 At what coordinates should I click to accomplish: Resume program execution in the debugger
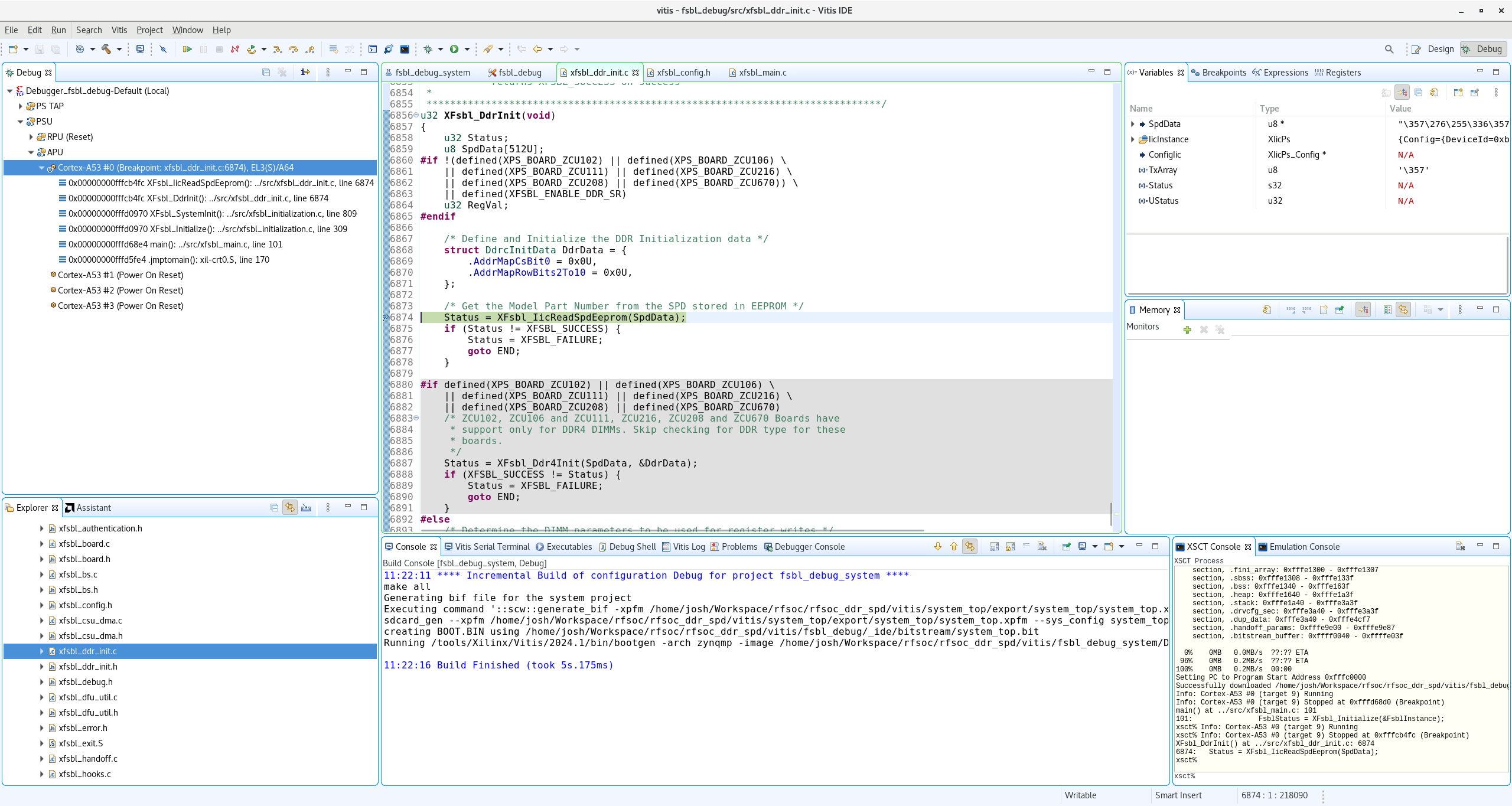click(x=187, y=50)
